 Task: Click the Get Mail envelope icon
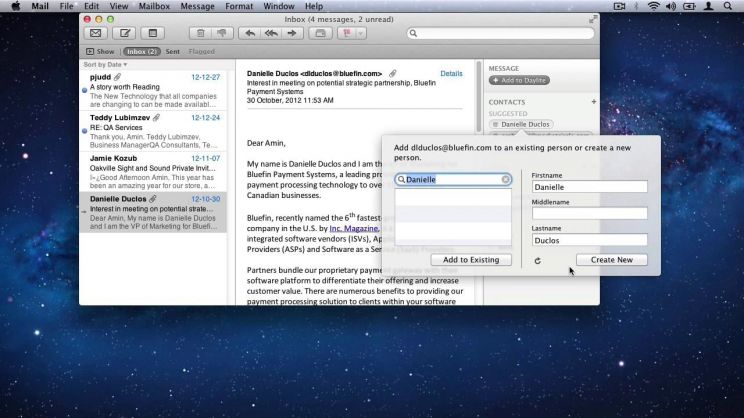coord(95,33)
